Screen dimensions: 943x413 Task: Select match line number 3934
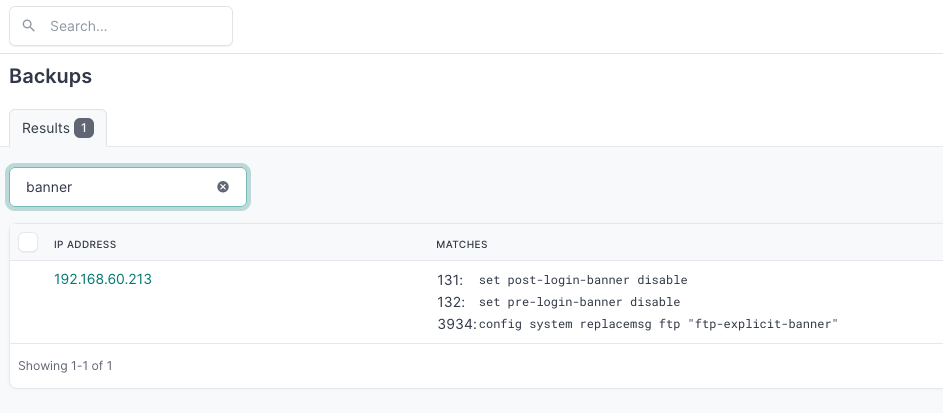[x=456, y=324]
